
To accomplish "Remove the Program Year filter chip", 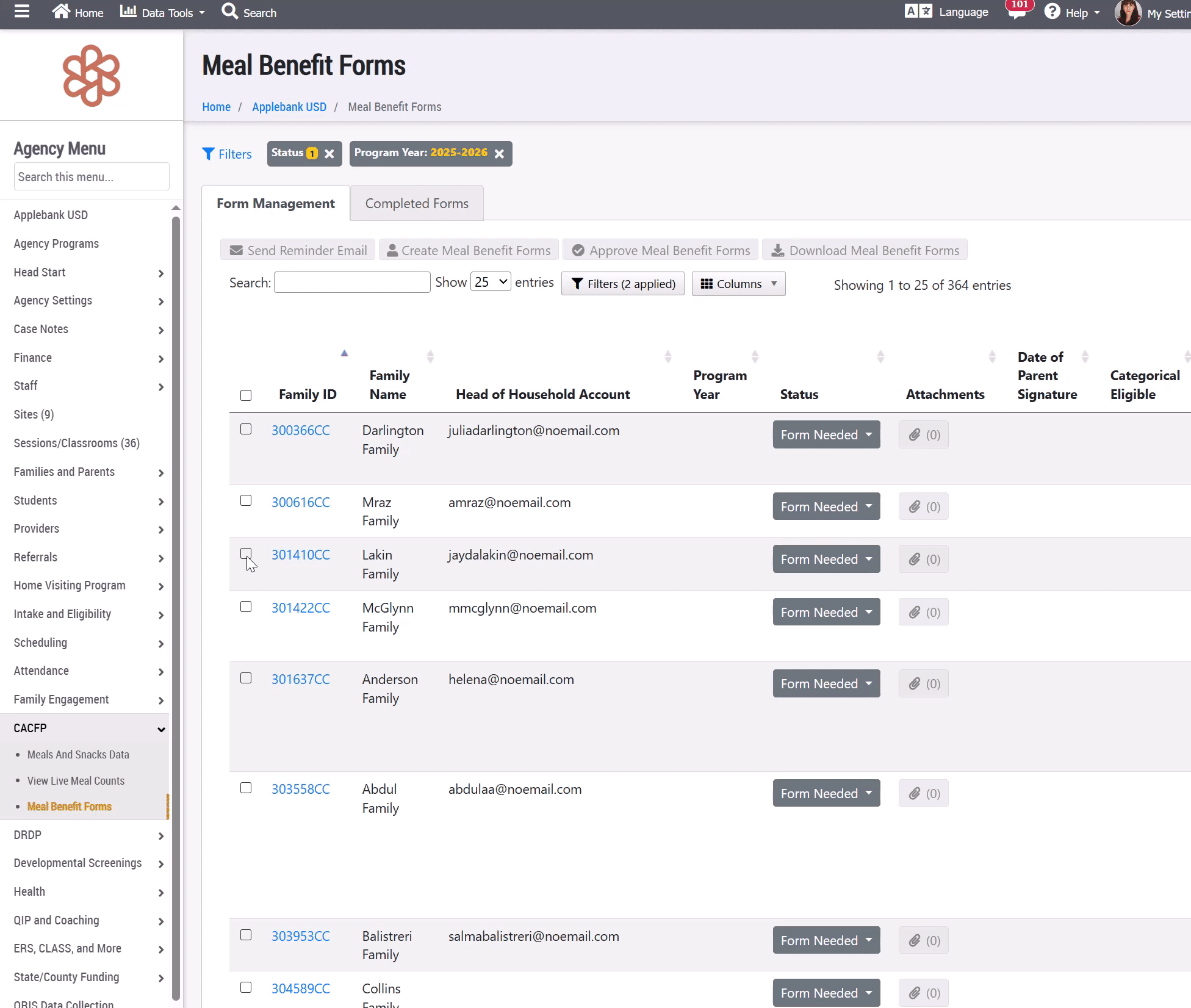I will [499, 154].
